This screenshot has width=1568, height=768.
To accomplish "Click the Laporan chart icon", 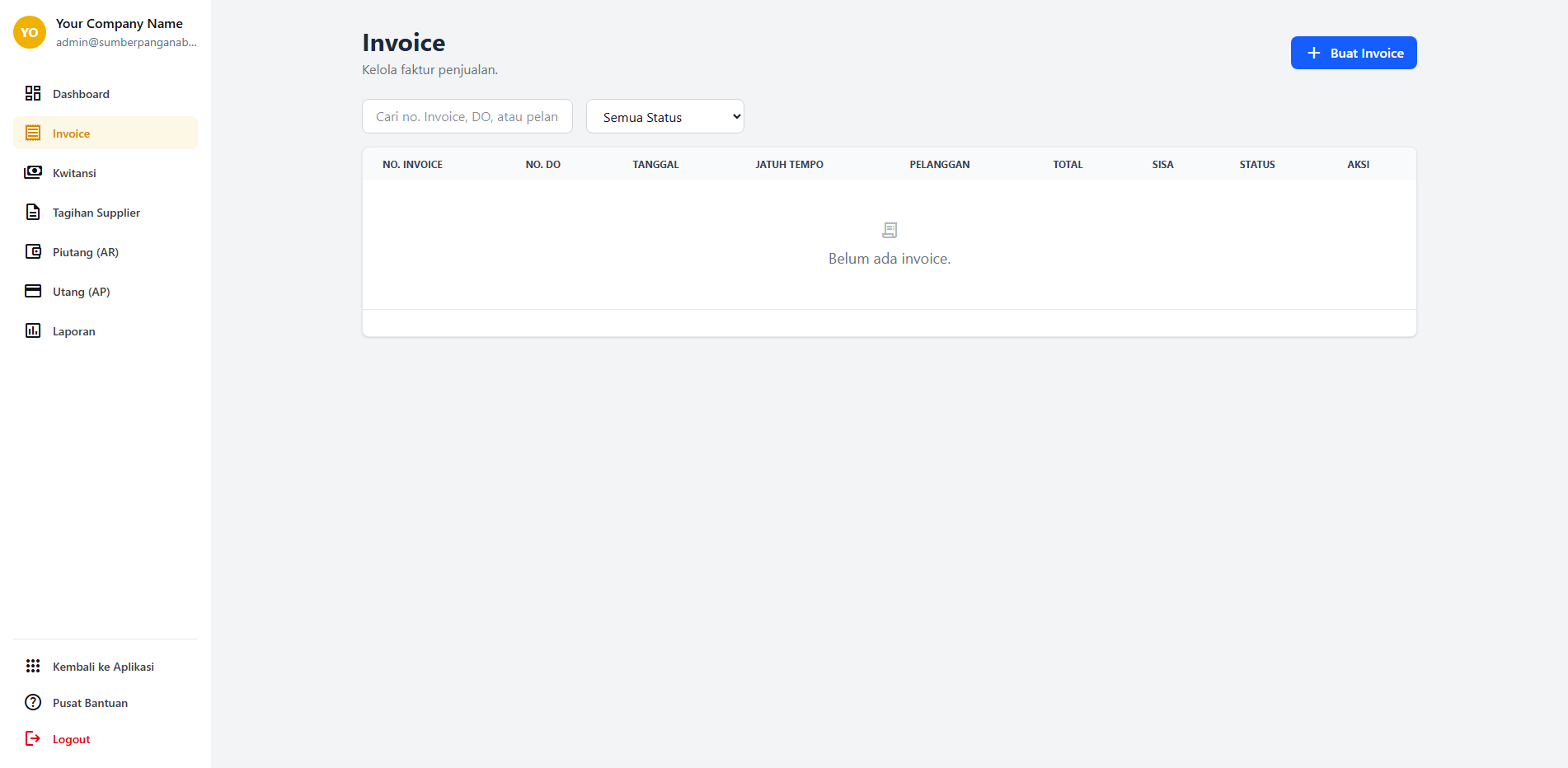I will (33, 330).
